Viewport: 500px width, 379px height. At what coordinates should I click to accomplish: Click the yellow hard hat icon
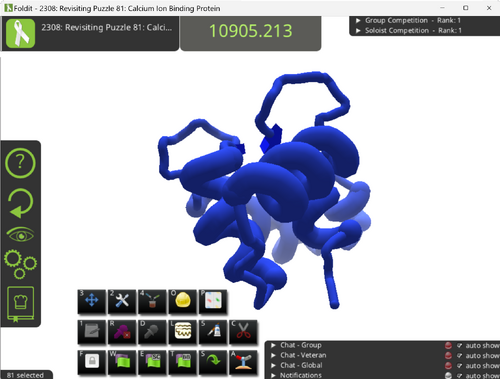coord(183,301)
